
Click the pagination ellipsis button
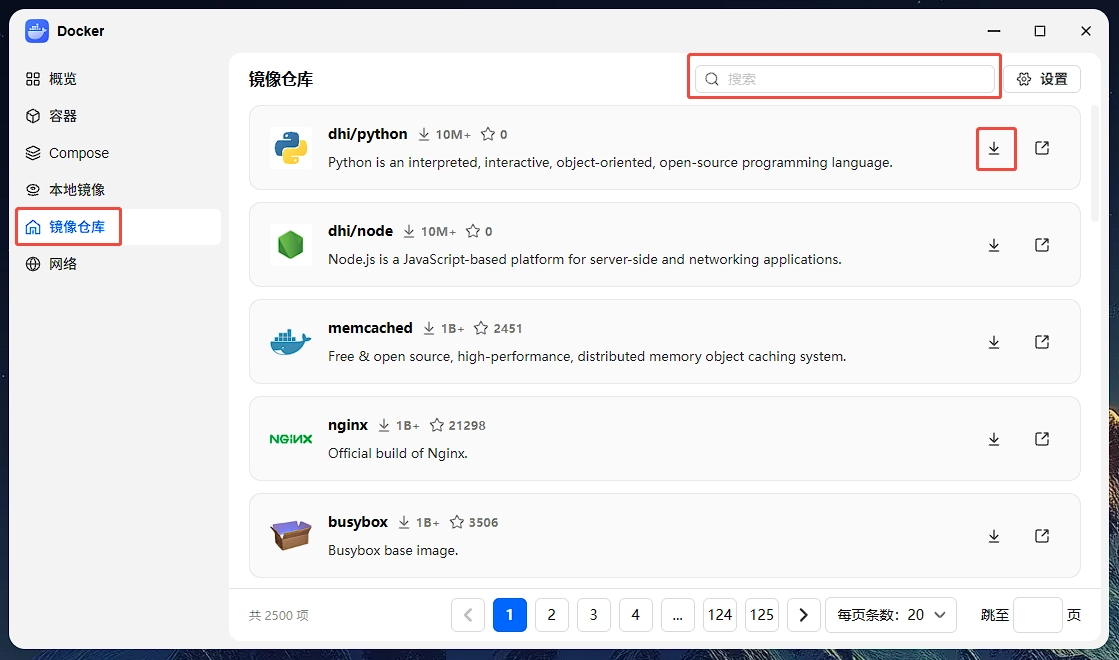click(x=678, y=615)
